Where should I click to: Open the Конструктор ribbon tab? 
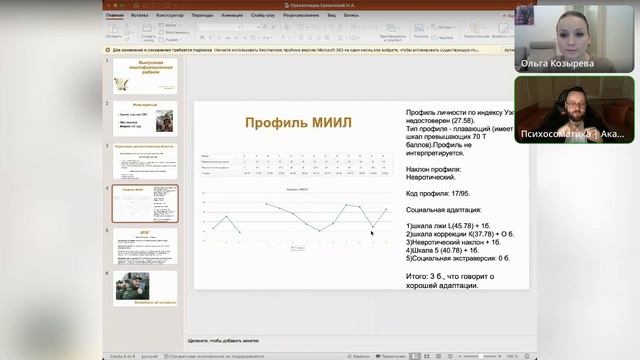pyautogui.click(x=170, y=15)
